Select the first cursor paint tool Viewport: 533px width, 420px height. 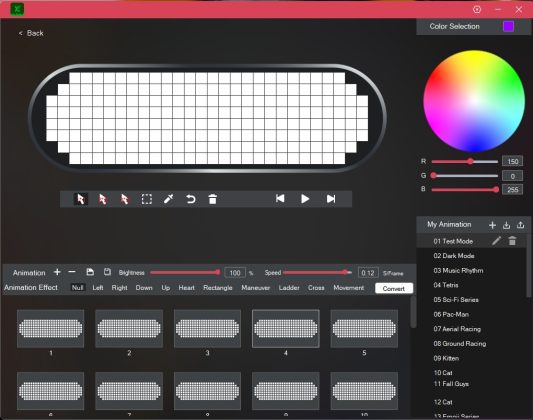coord(81,199)
